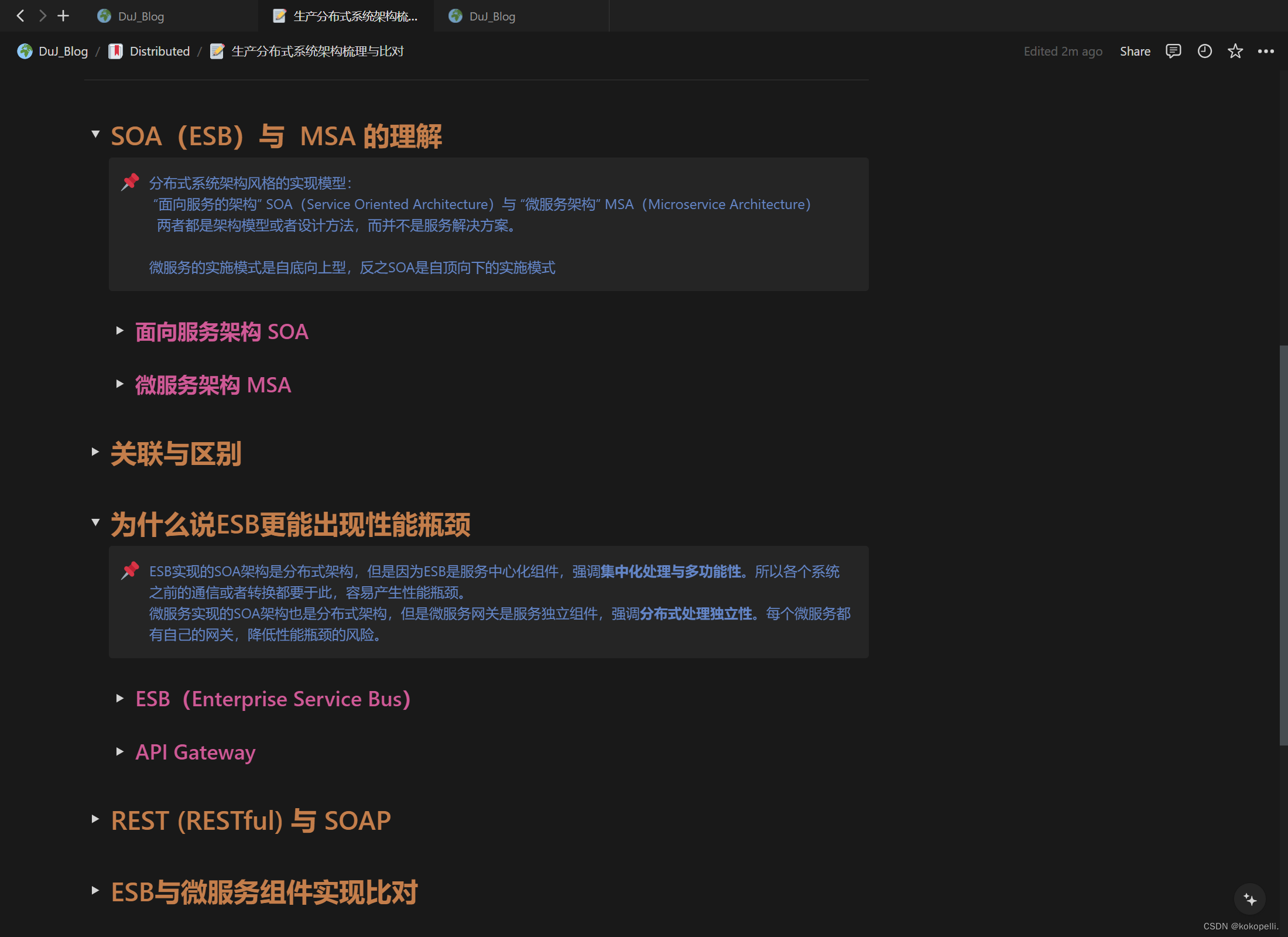
Task: Expand the REST (RESTful) 与 SOAP section
Action: click(96, 819)
